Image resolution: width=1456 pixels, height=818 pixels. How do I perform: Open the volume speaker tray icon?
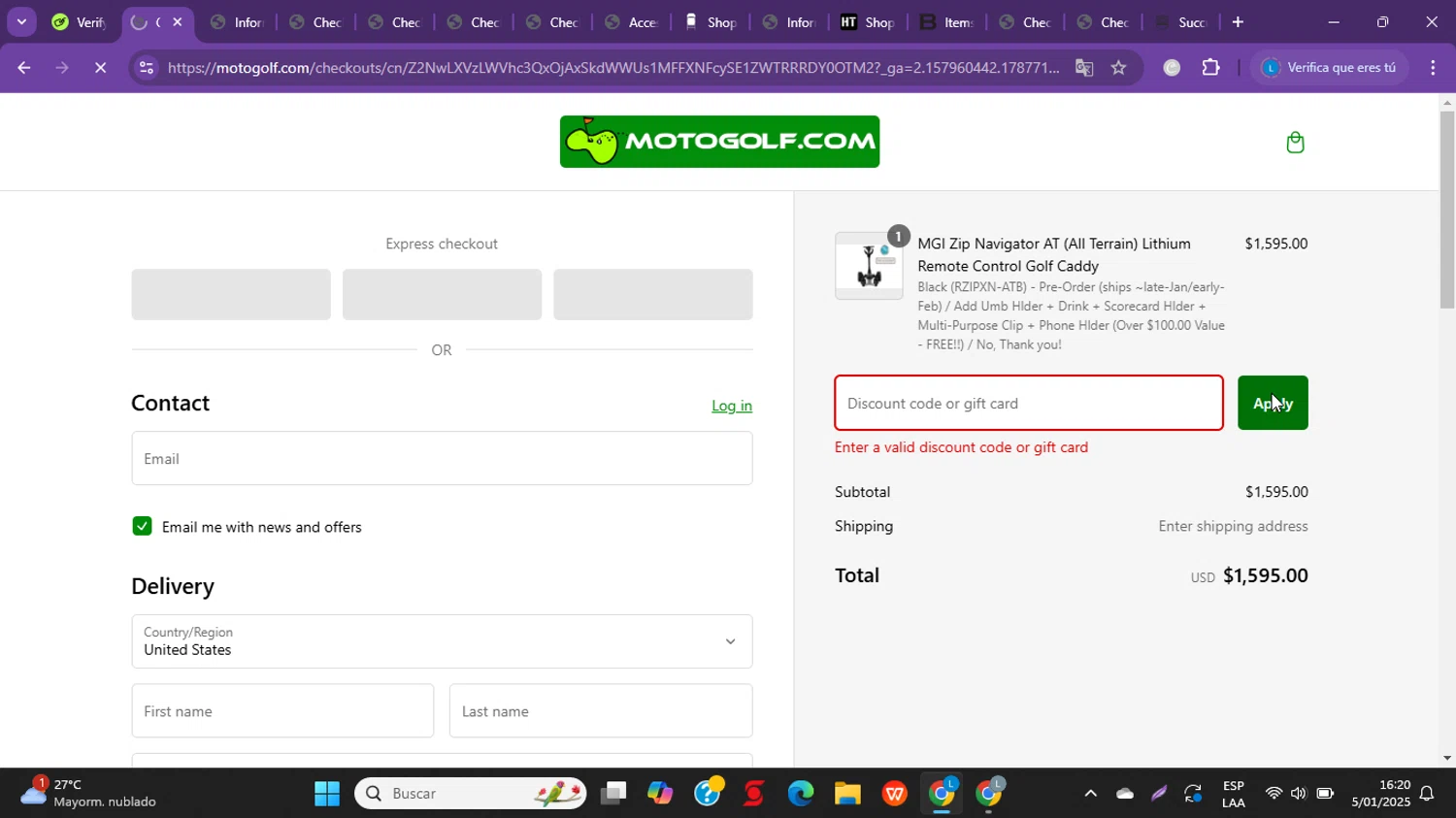pos(1299,794)
